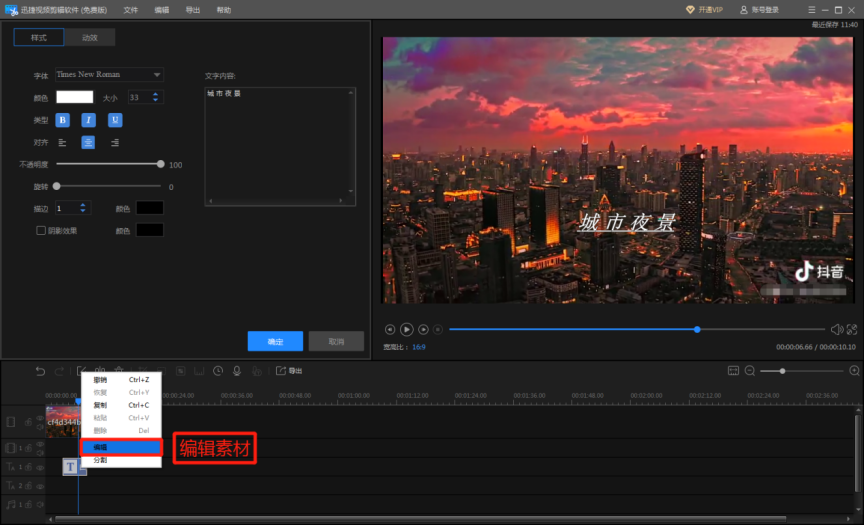Click the rotation slider handle

tap(56, 186)
